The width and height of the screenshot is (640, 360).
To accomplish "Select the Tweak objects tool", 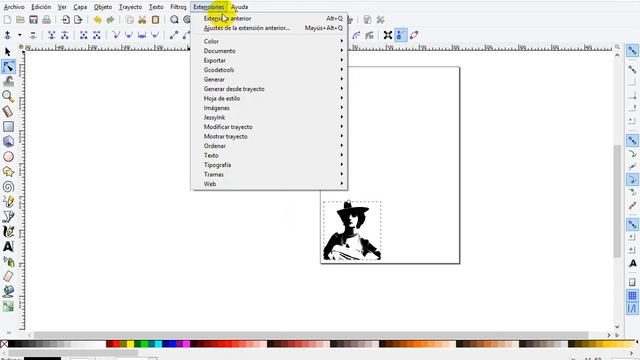I will [x=8, y=81].
